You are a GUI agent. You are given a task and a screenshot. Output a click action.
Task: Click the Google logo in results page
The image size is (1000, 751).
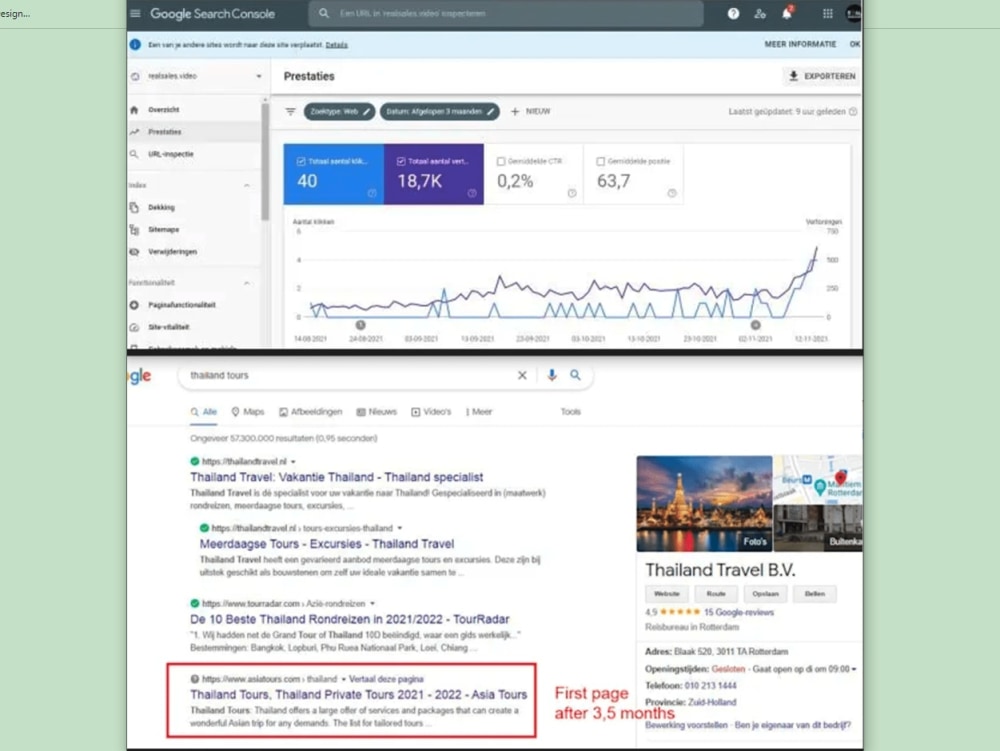click(x=139, y=376)
